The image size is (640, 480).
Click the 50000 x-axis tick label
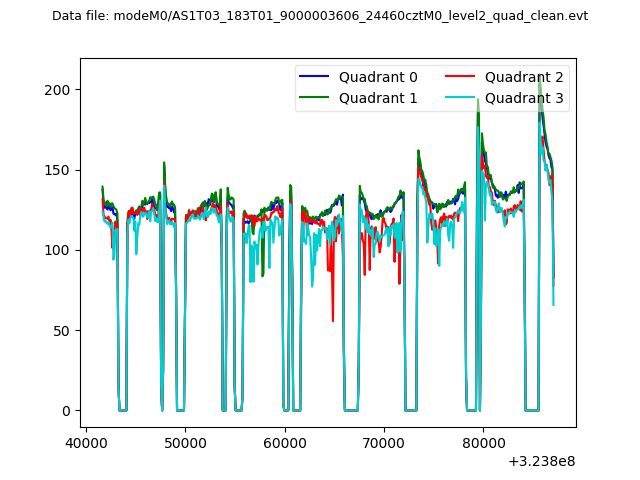(x=185, y=442)
